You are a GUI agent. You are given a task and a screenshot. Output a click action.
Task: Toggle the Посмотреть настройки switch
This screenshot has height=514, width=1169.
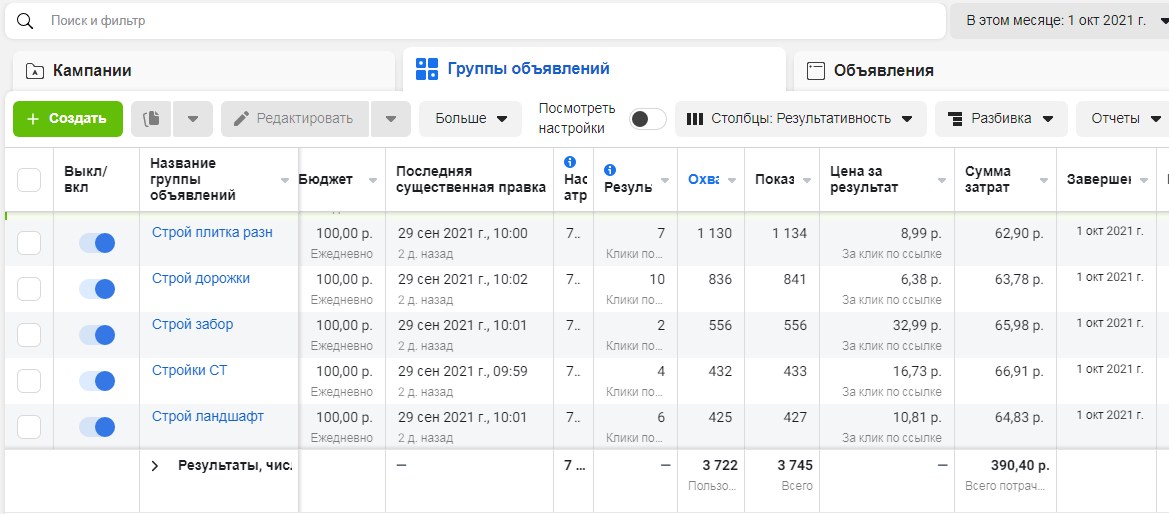647,119
